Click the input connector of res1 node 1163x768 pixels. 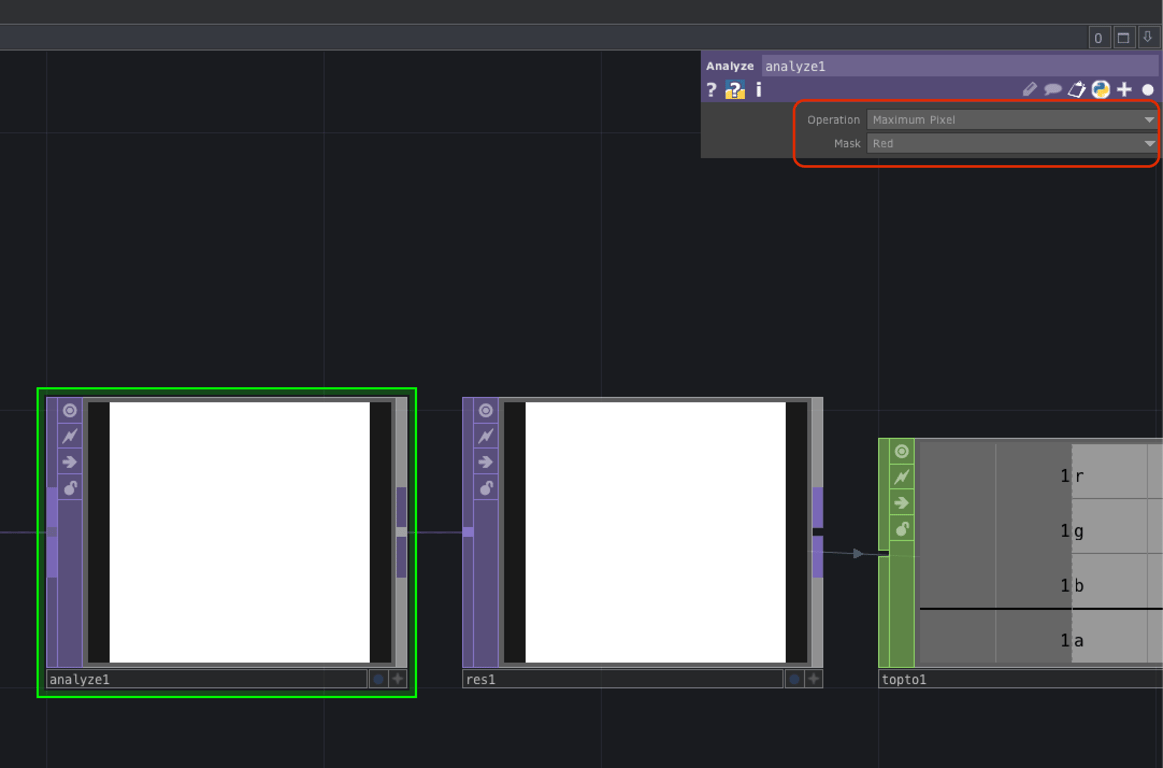pos(468,532)
